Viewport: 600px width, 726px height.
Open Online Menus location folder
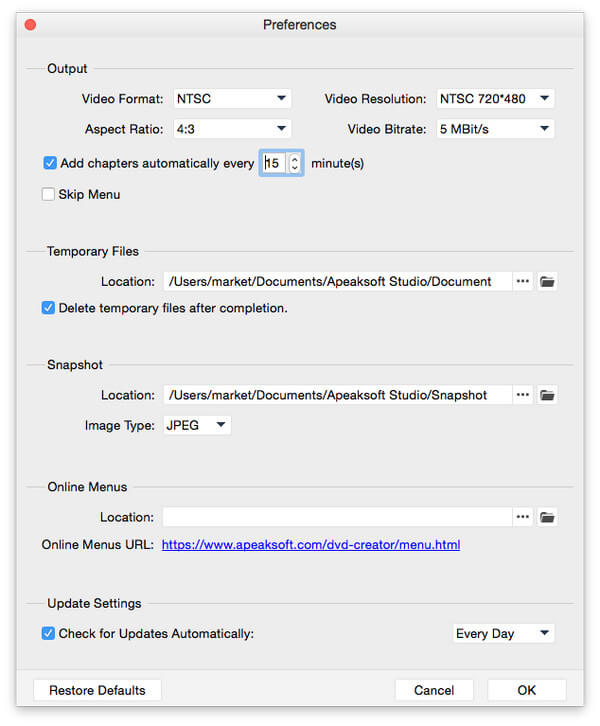tap(547, 517)
